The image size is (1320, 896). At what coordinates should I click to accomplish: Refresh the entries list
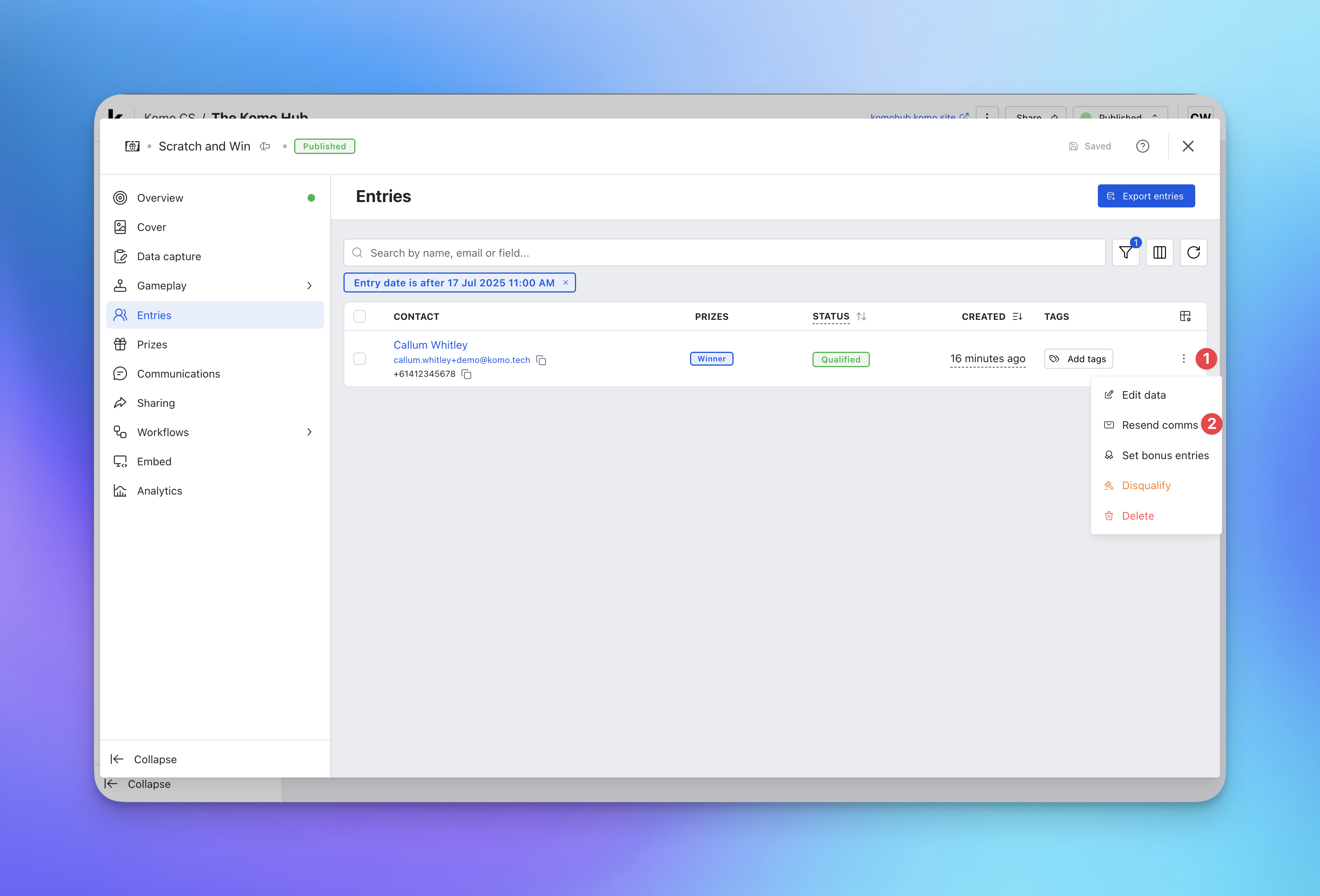point(1193,253)
